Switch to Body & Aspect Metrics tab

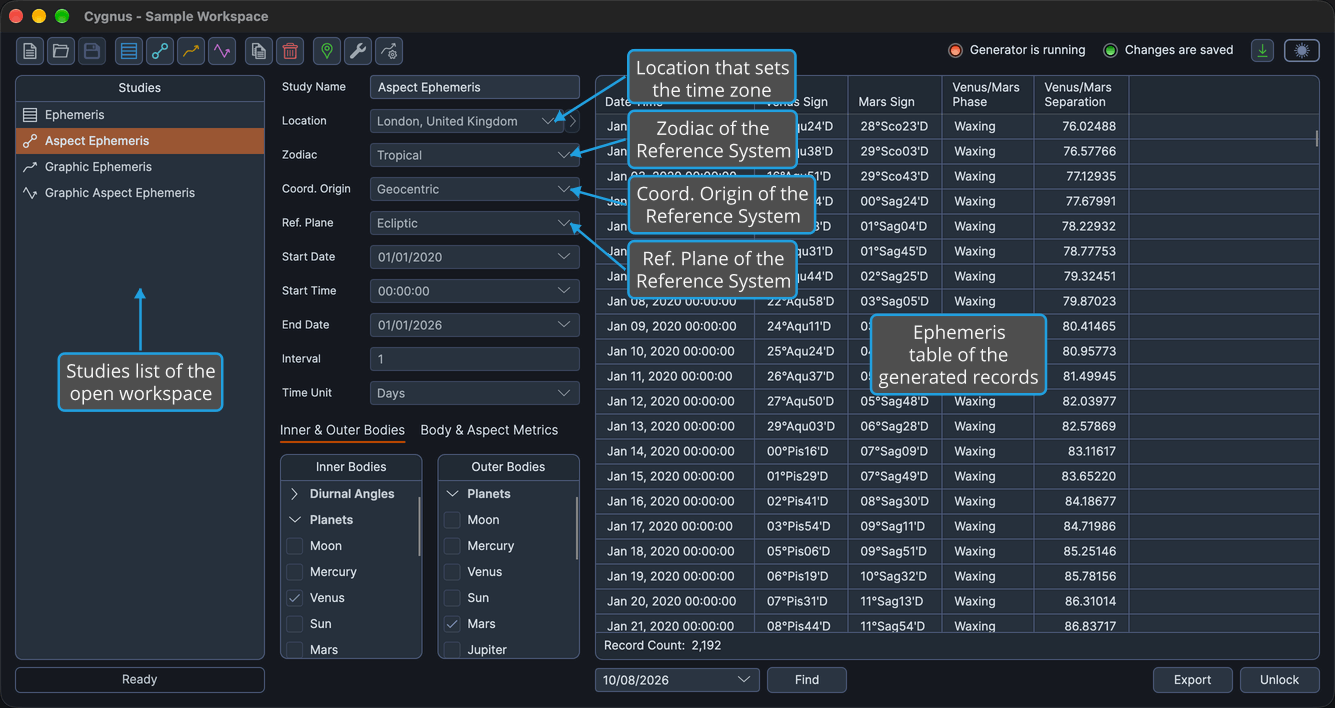[489, 430]
